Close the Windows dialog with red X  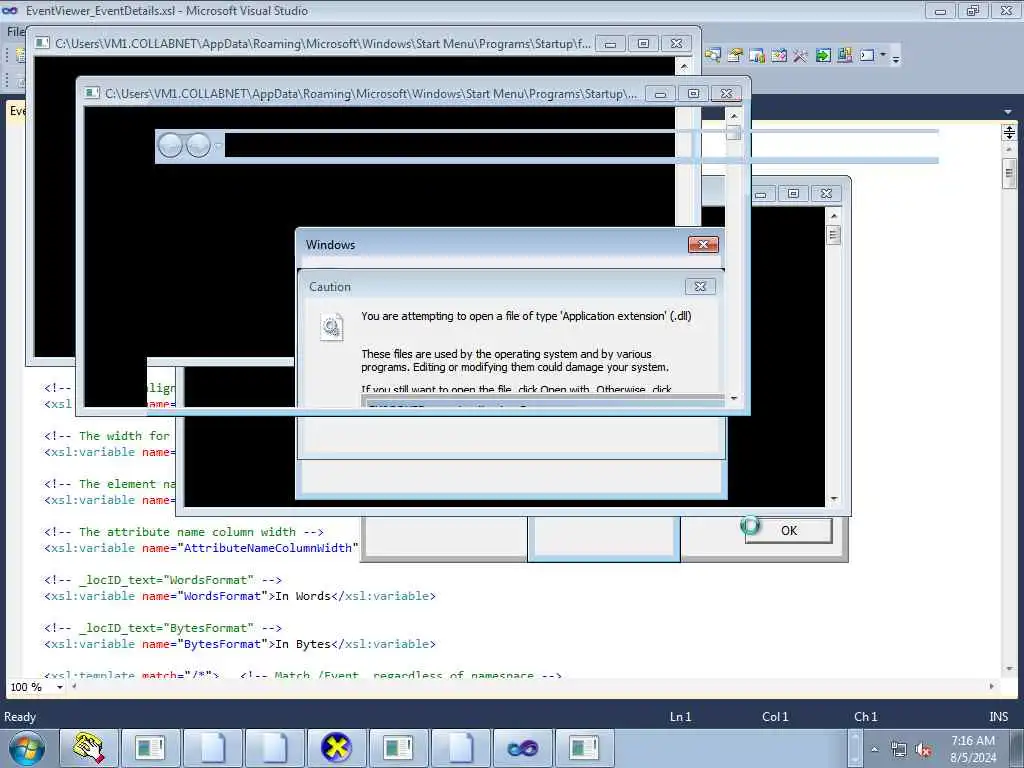703,244
